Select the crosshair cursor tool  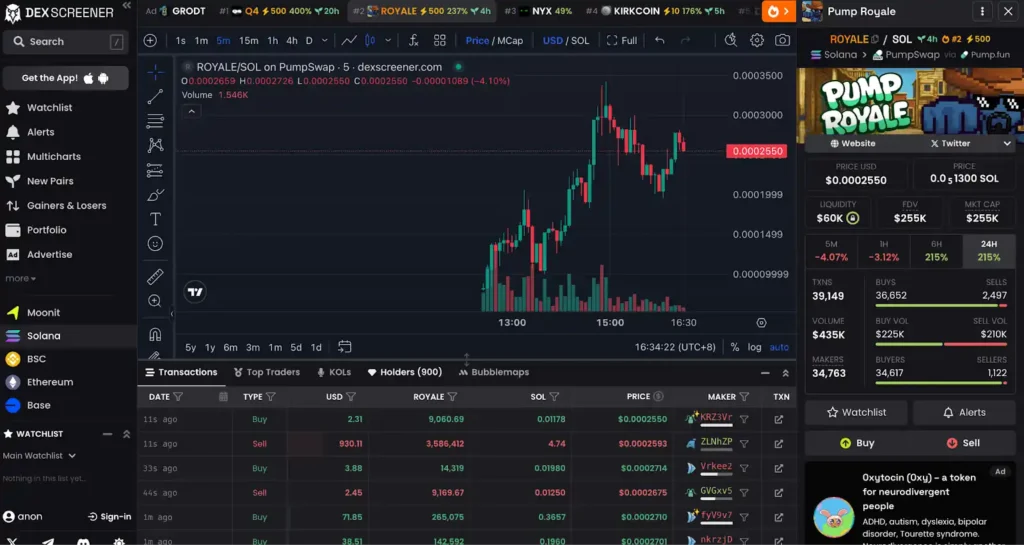click(x=155, y=72)
